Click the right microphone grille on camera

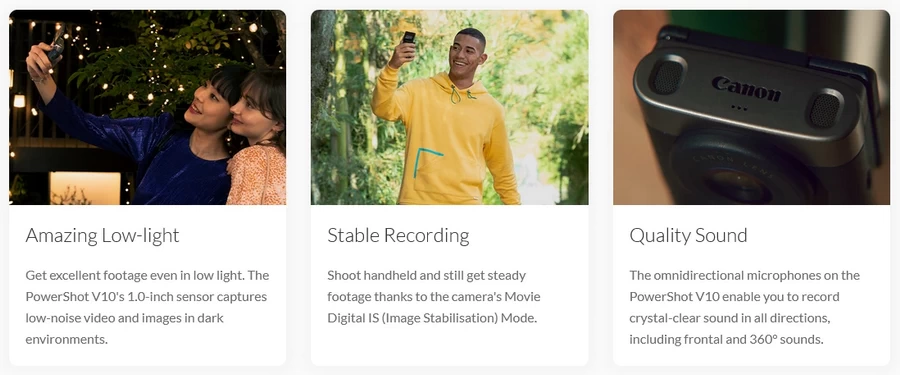pyautogui.click(x=825, y=110)
